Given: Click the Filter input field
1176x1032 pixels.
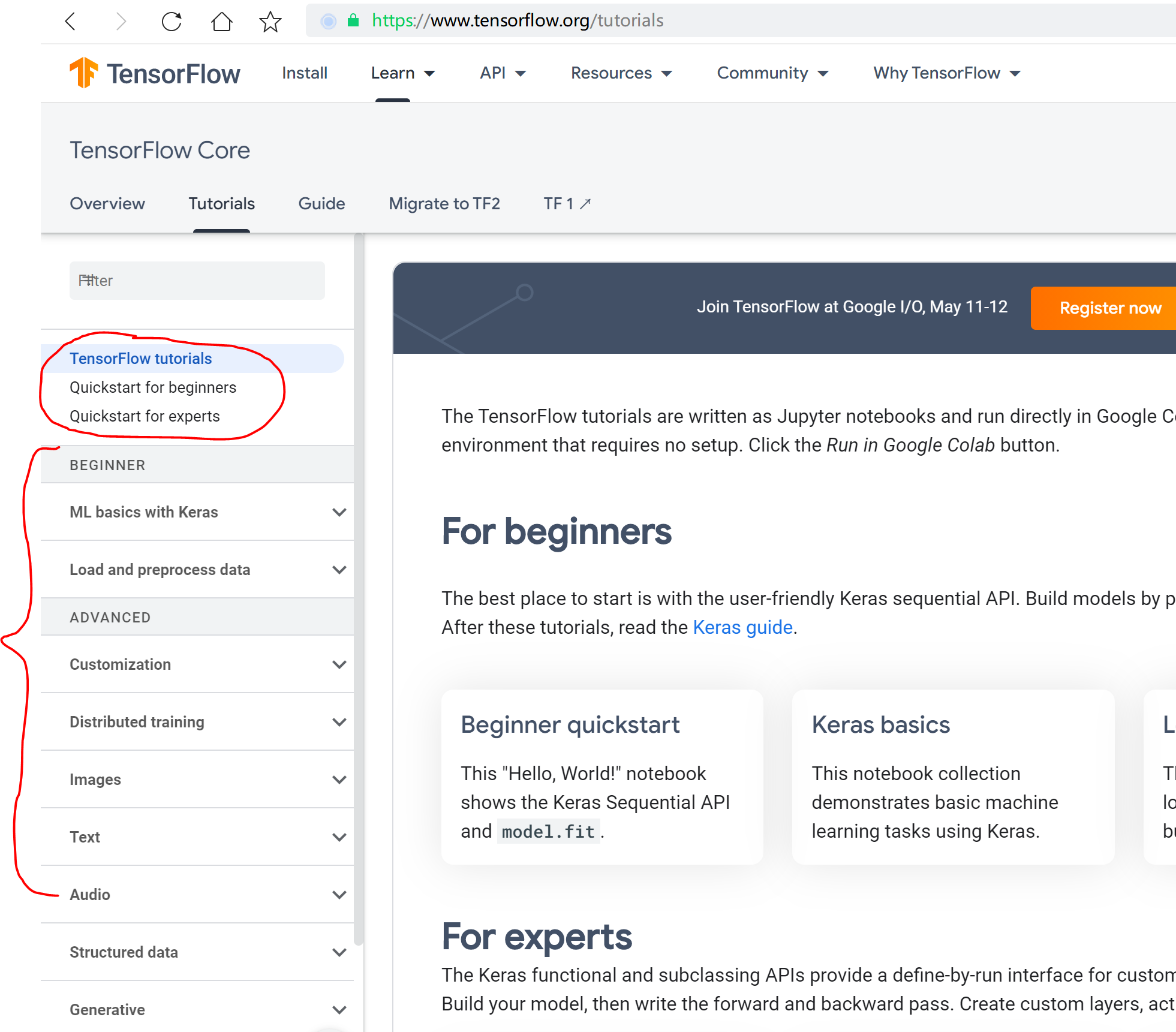Looking at the screenshot, I should 197,281.
